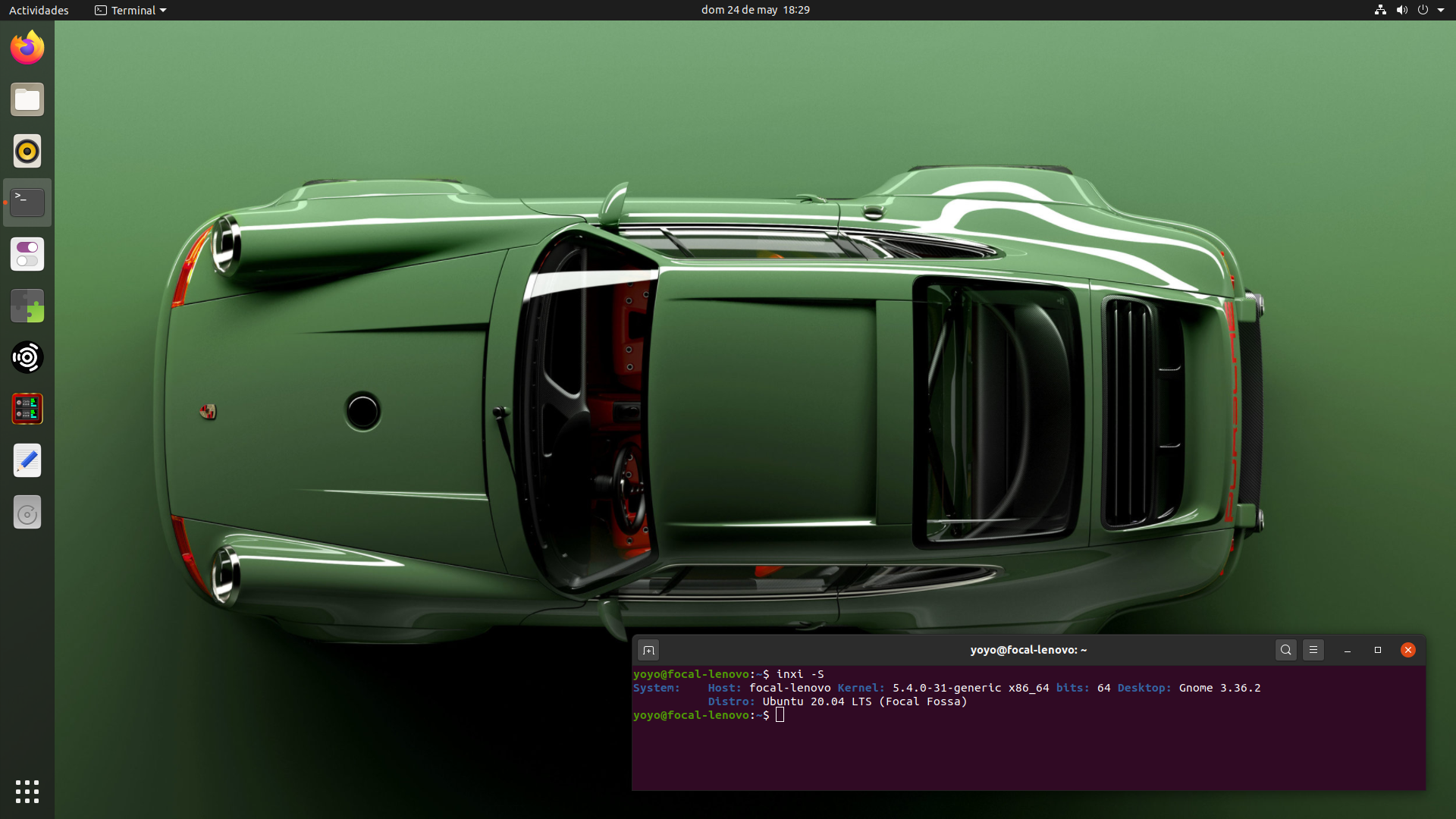
Task: Click the network status icon
Action: pyautogui.click(x=1380, y=10)
